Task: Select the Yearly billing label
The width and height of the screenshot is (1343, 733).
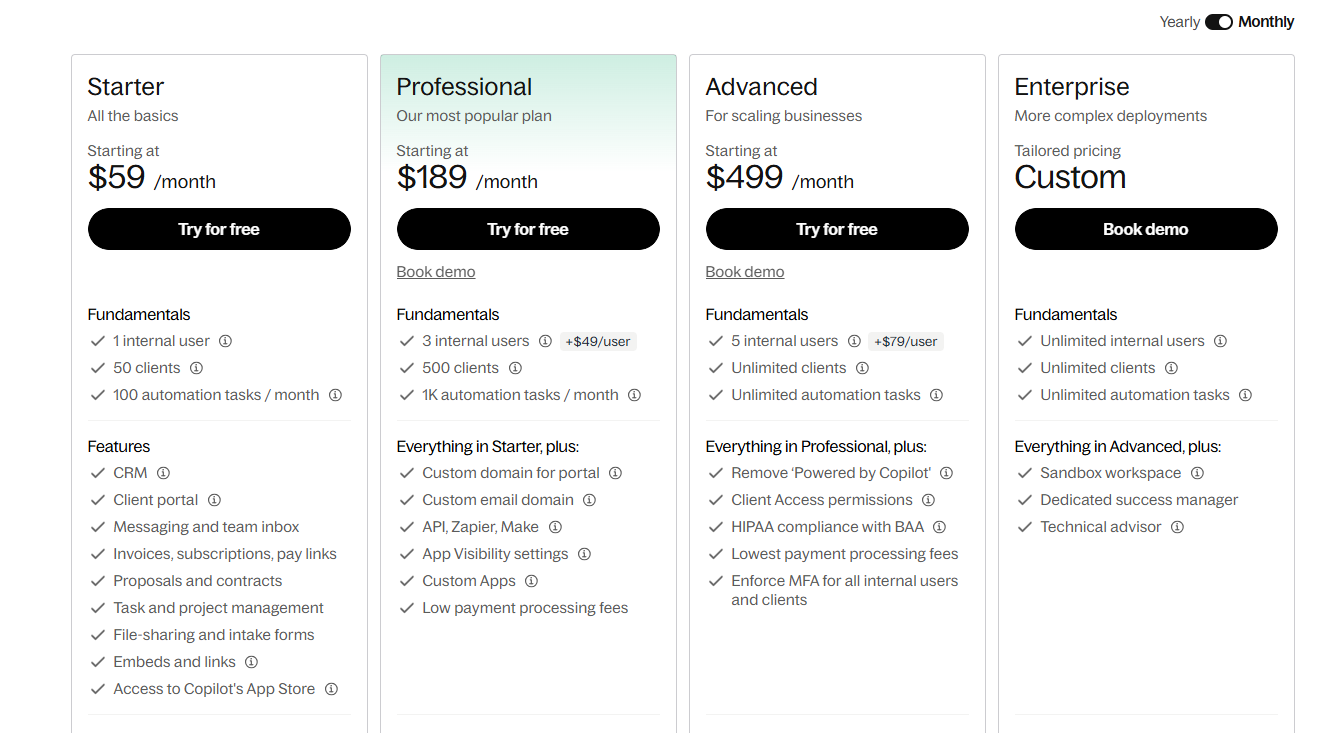Action: tap(1179, 22)
